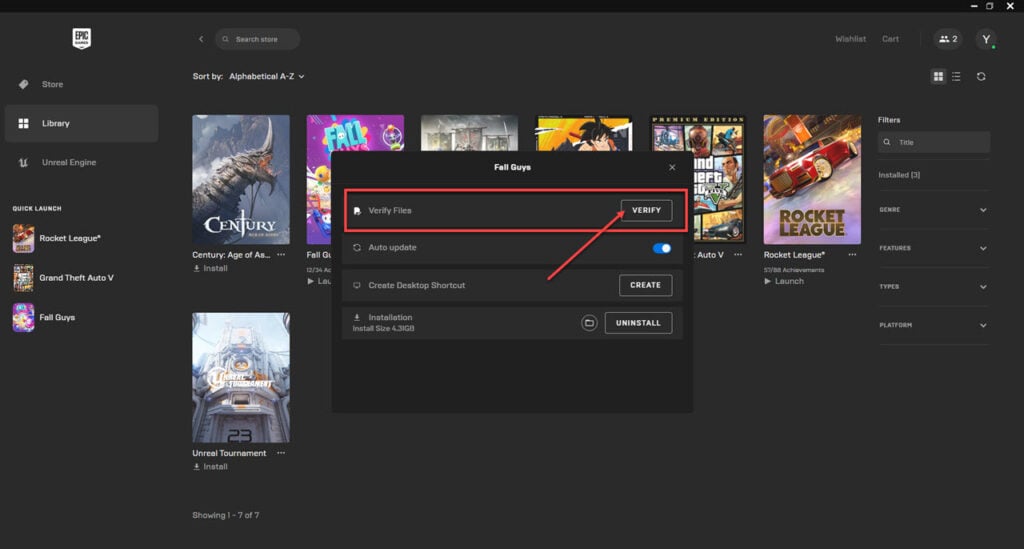
Task: Click the Search store field
Action: (x=257, y=39)
